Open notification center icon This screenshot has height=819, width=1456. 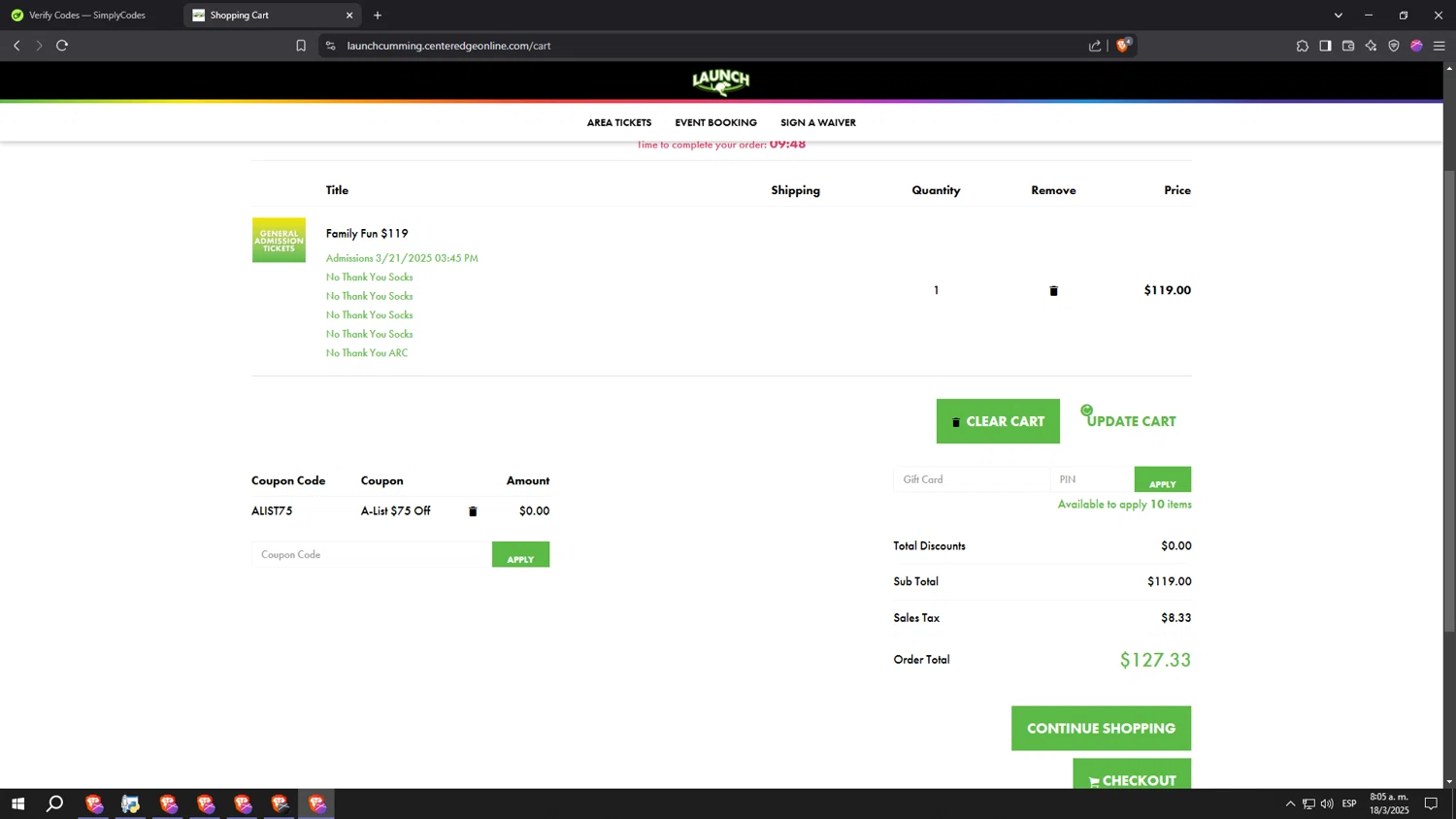coord(1431,803)
